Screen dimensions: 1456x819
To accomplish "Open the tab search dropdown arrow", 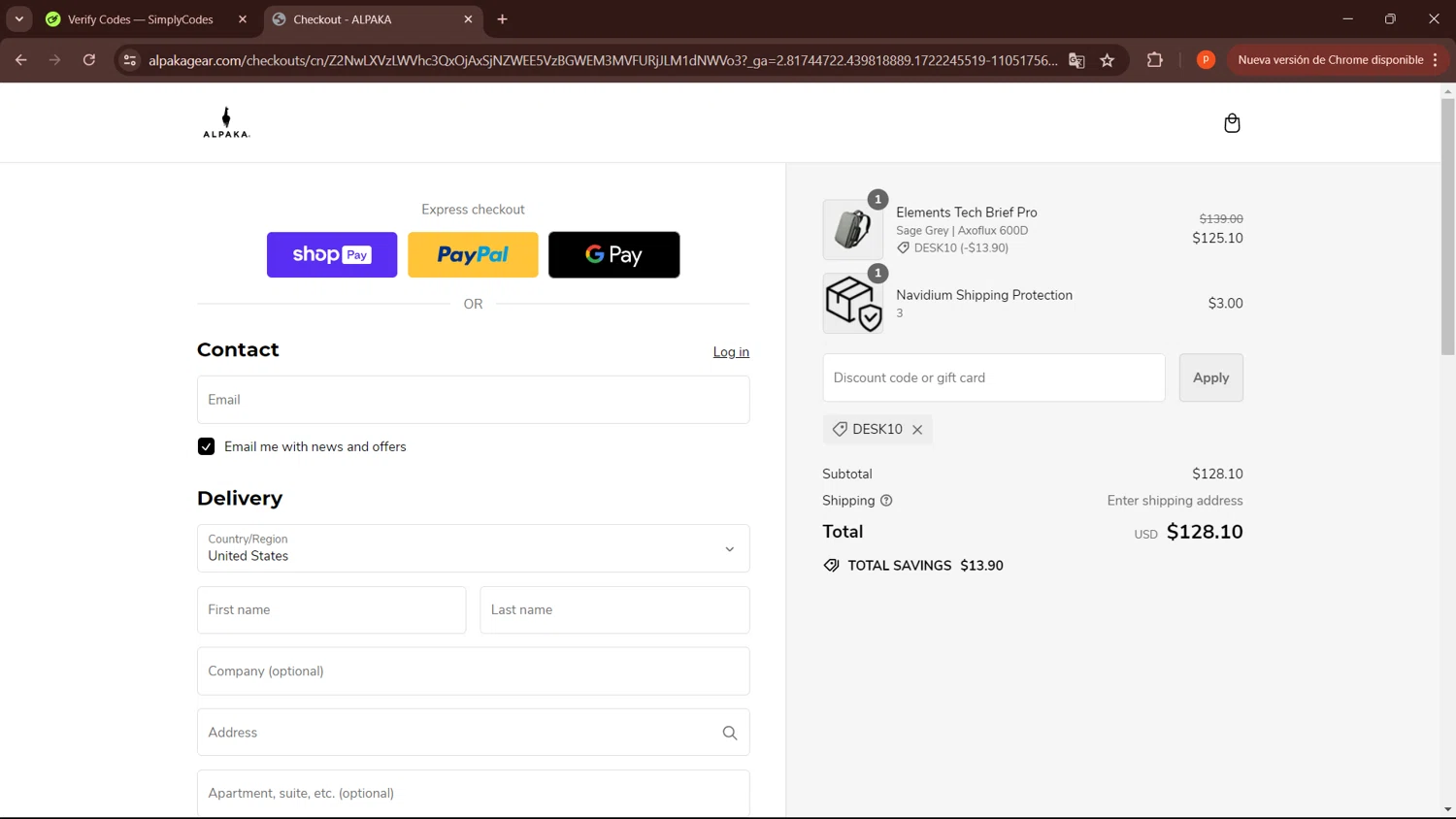I will [x=18, y=18].
